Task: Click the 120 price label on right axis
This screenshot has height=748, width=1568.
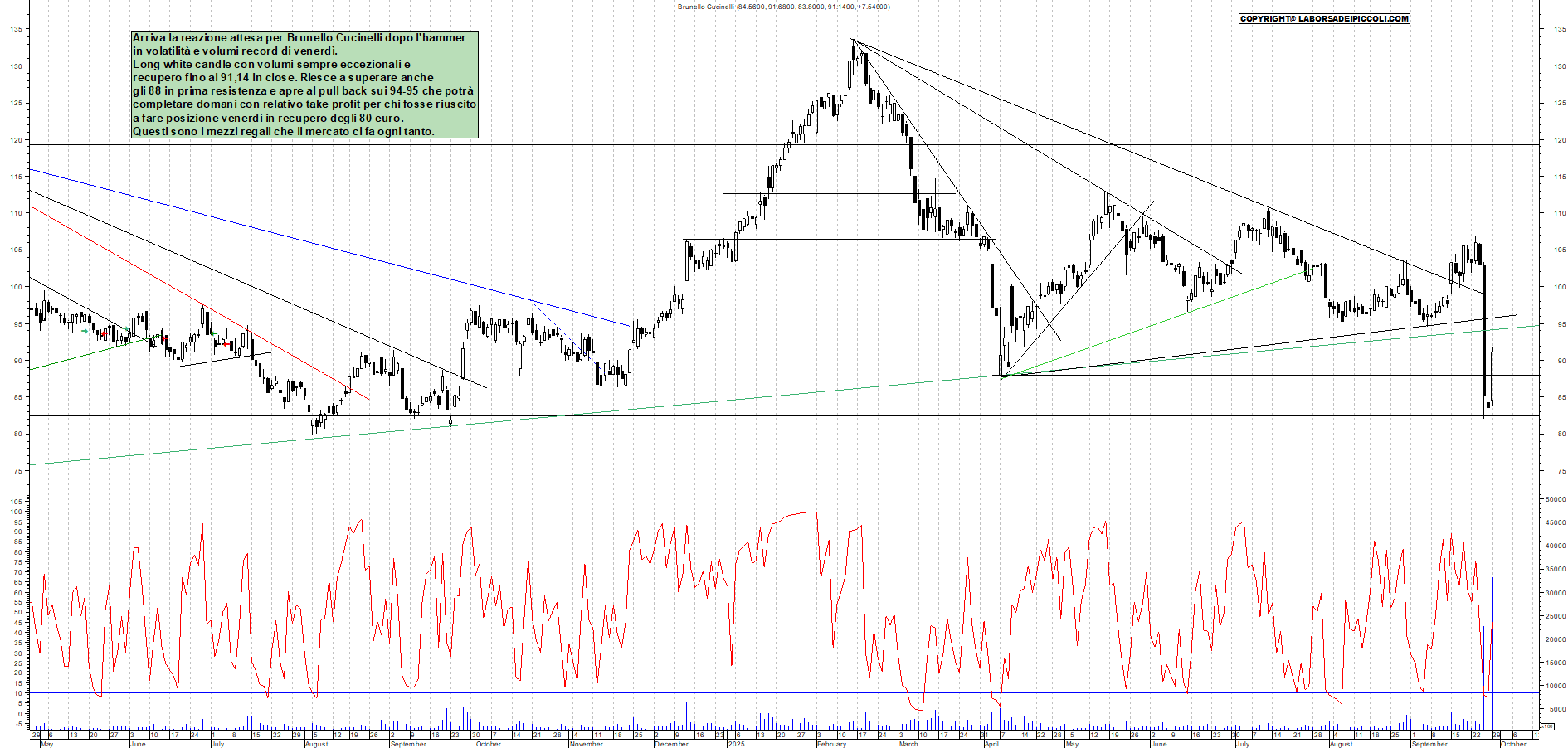Action: coord(1560,140)
